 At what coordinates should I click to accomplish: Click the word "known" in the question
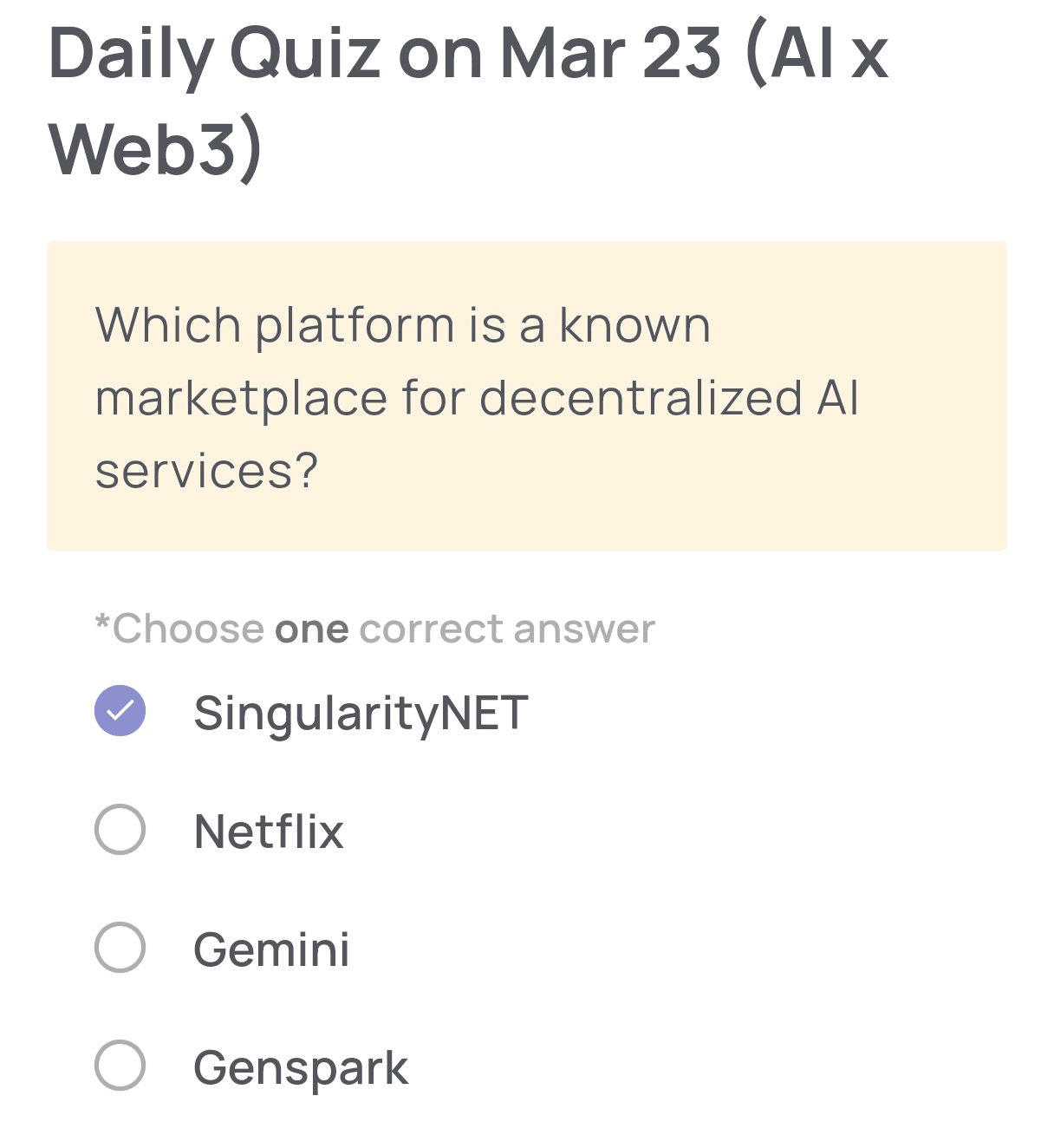[x=634, y=326]
